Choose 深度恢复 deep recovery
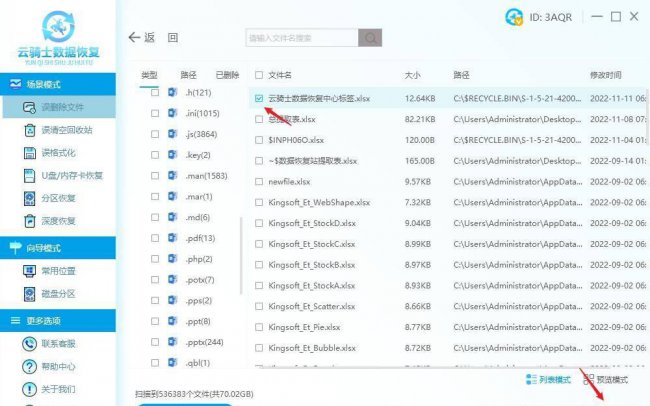 (50, 221)
